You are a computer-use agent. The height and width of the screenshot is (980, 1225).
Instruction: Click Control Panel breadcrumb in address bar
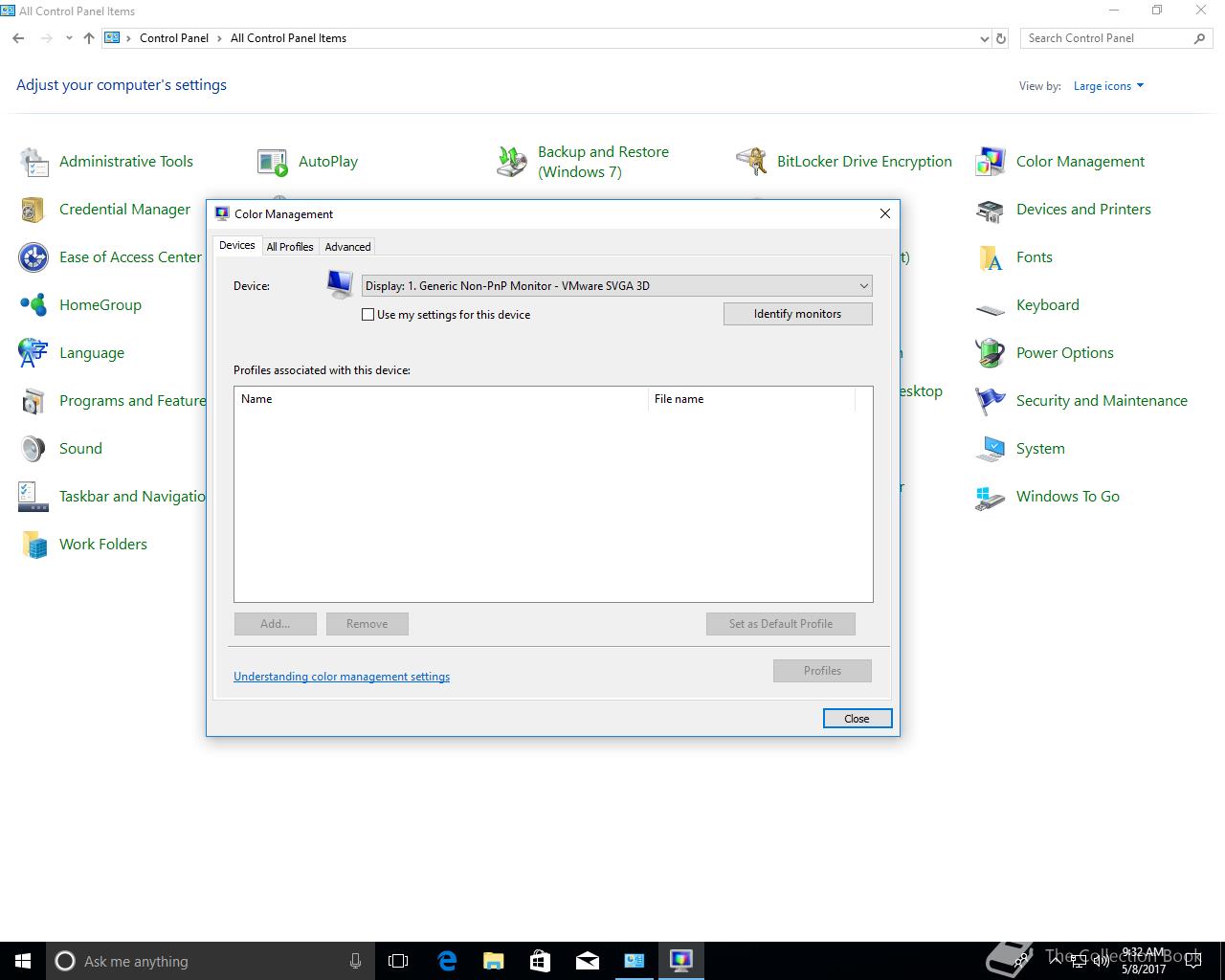[174, 38]
